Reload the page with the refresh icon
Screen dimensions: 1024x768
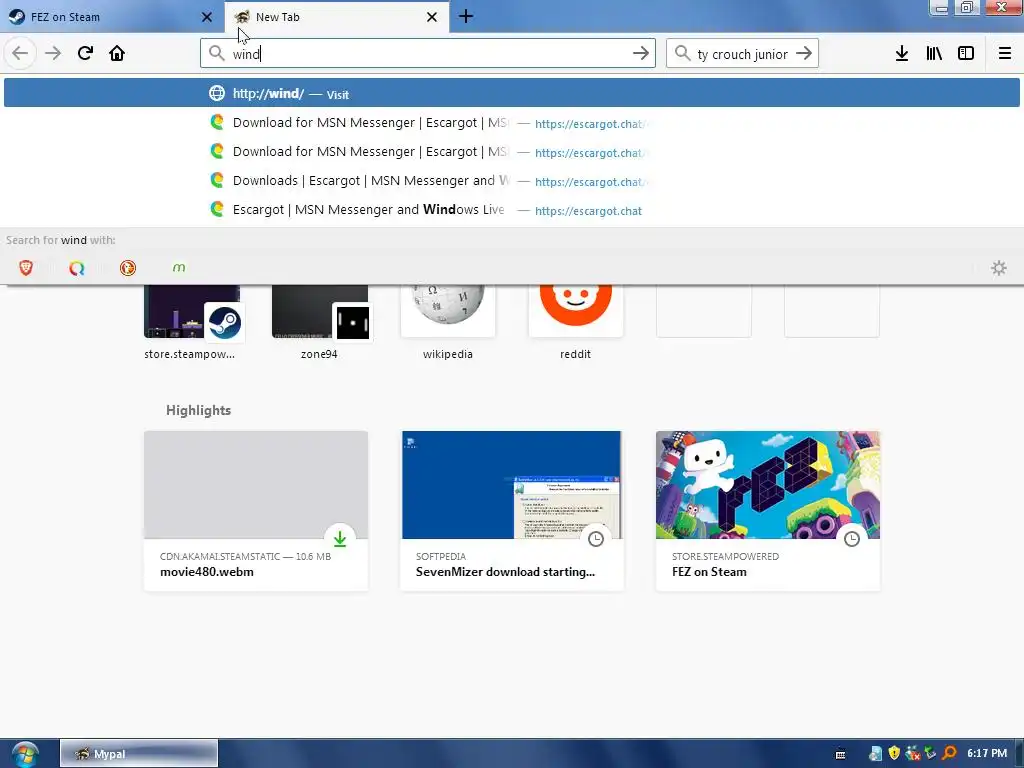coord(85,54)
